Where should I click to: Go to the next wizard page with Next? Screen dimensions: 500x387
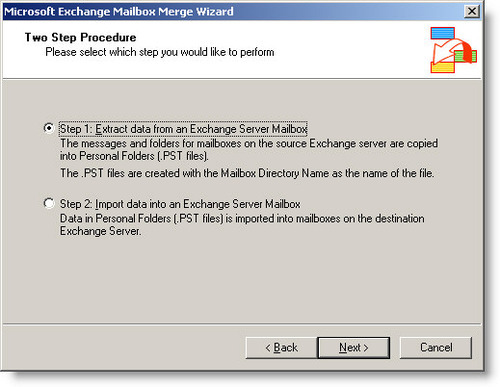pyautogui.click(x=353, y=348)
